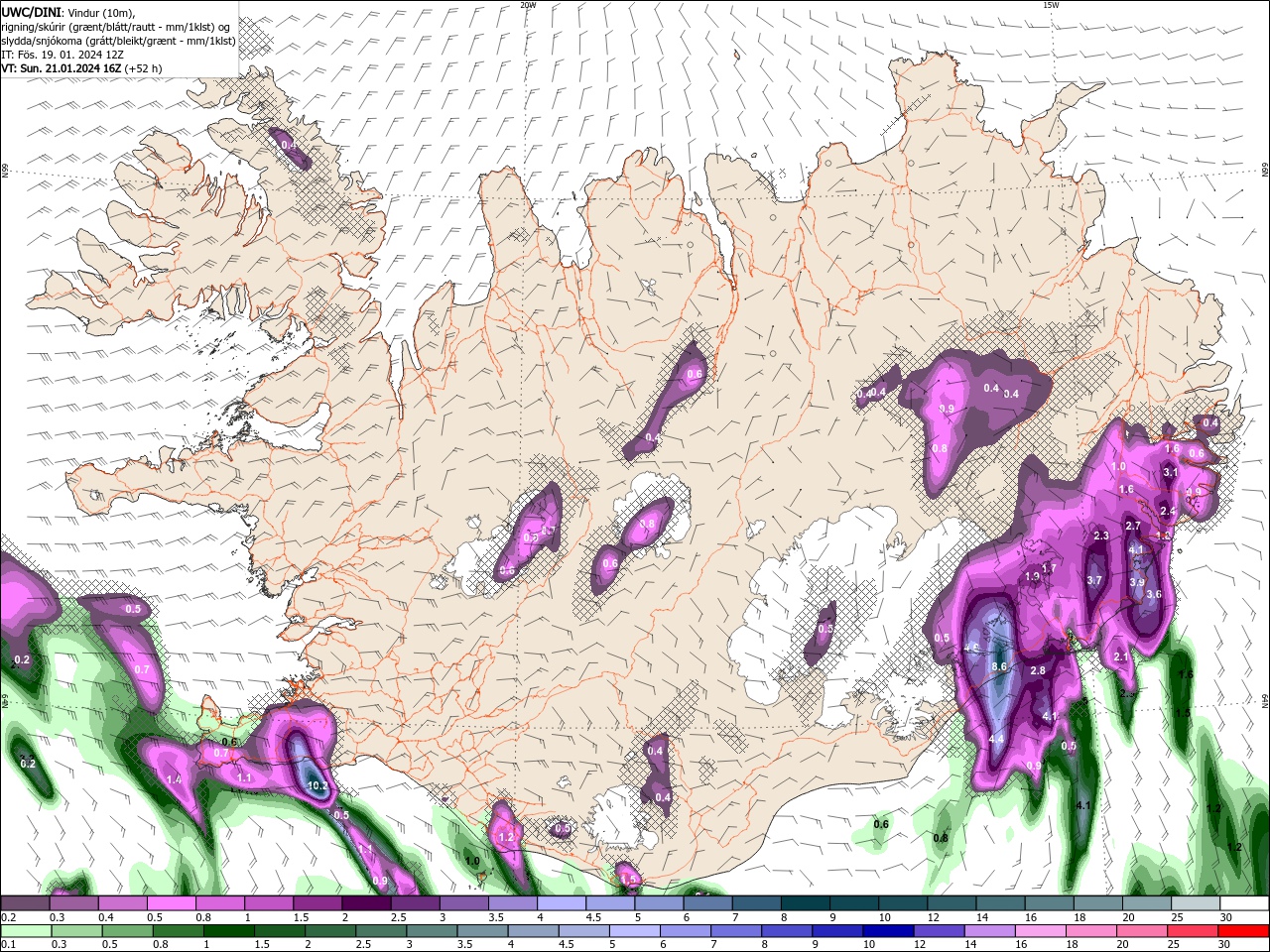Click the pale green 0.1 swatch in the rain legend

click(x=25, y=931)
